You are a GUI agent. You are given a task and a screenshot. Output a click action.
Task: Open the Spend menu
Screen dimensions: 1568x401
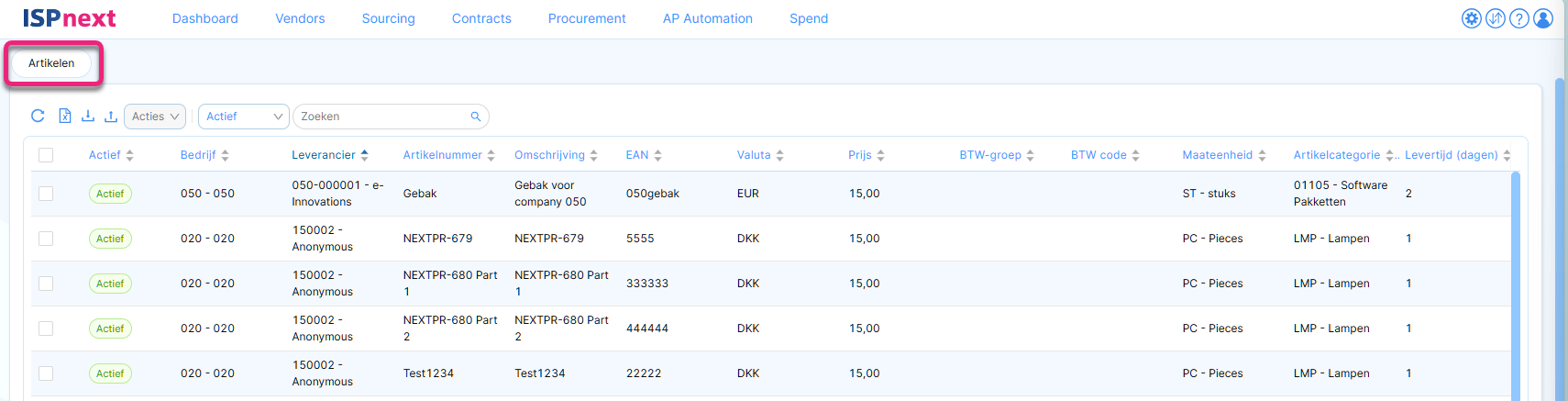tap(809, 18)
